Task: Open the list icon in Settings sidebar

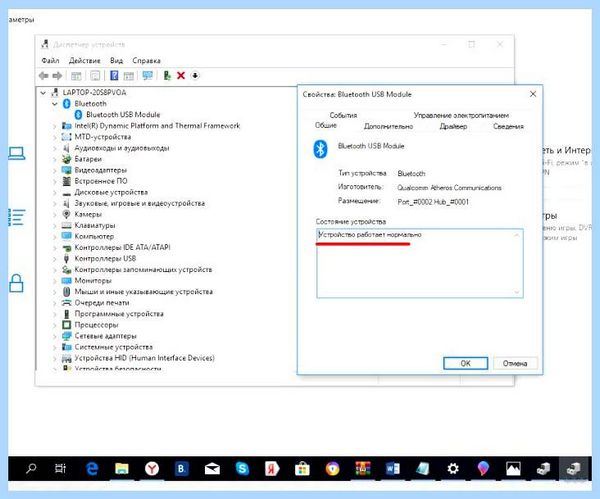Action: pos(17,217)
